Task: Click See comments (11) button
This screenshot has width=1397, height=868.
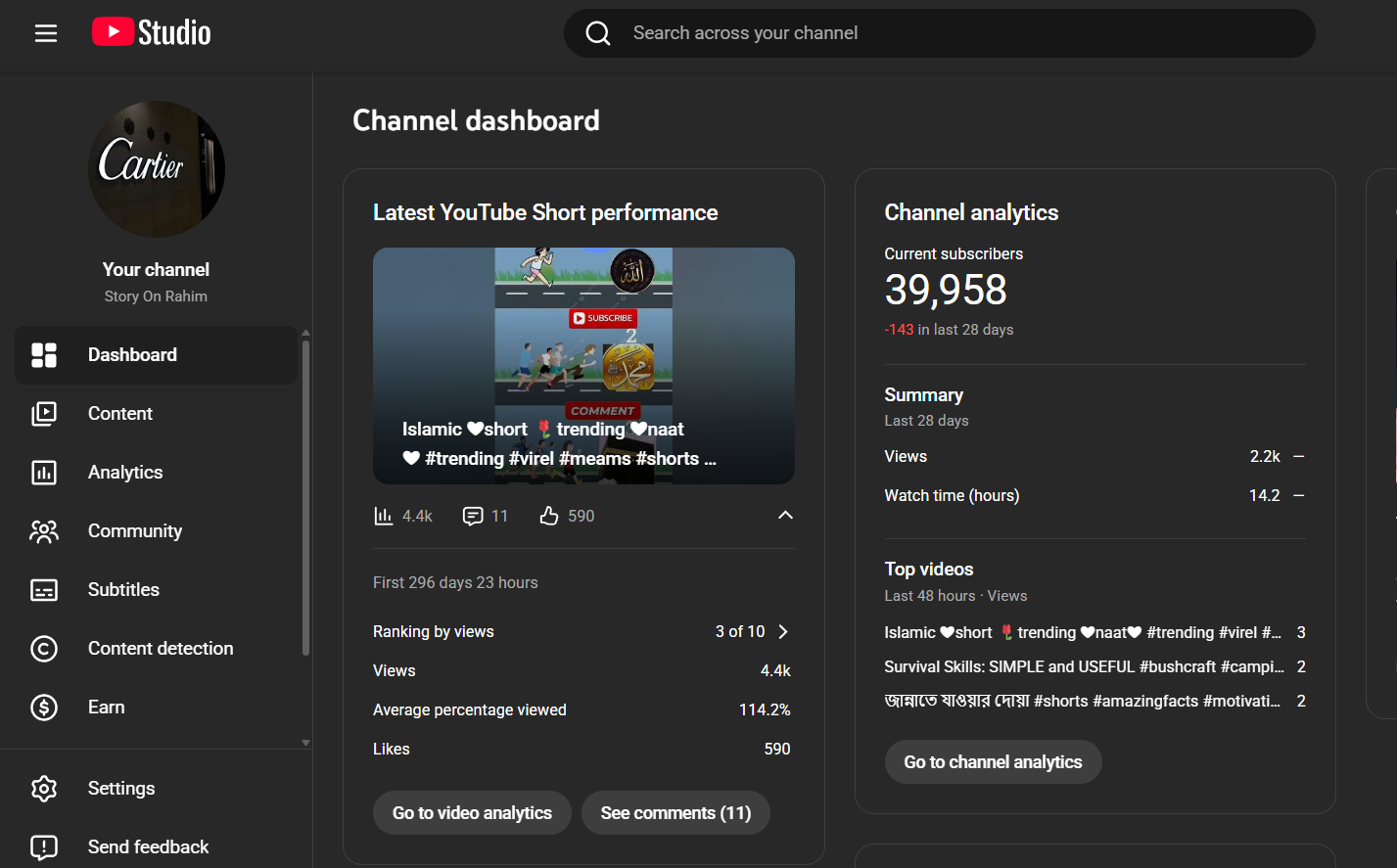Action: coord(675,813)
